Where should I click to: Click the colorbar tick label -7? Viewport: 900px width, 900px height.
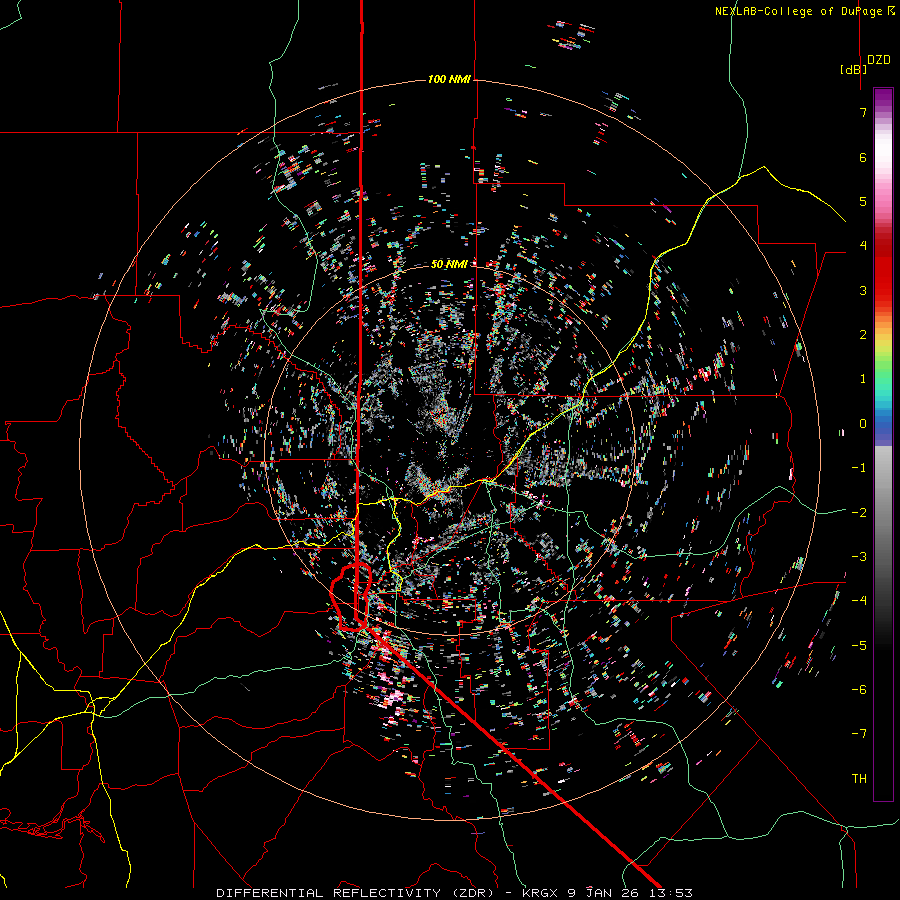pyautogui.click(x=859, y=734)
